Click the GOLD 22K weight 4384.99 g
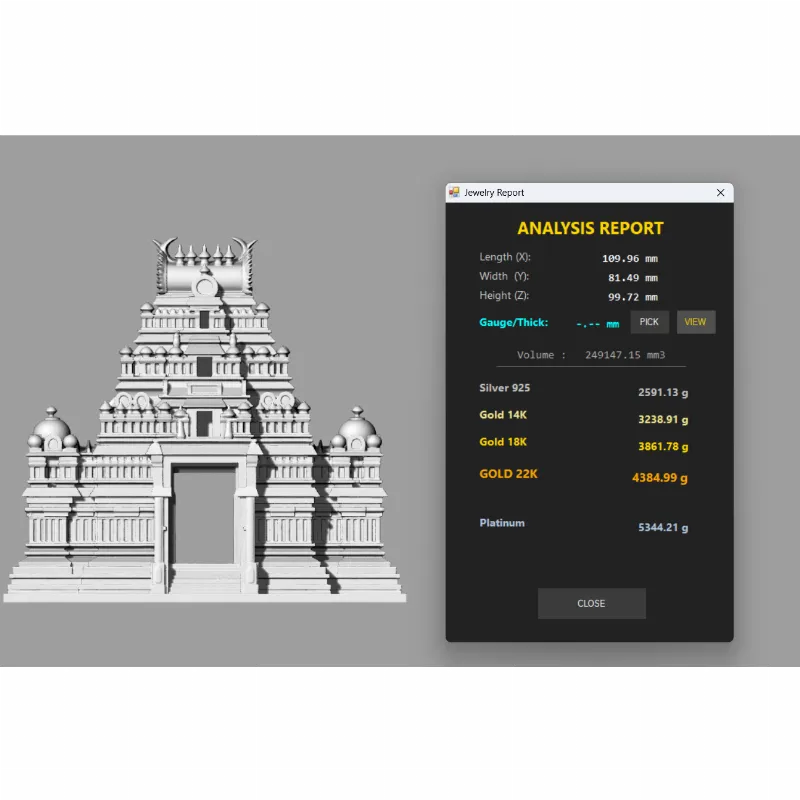 (x=659, y=478)
